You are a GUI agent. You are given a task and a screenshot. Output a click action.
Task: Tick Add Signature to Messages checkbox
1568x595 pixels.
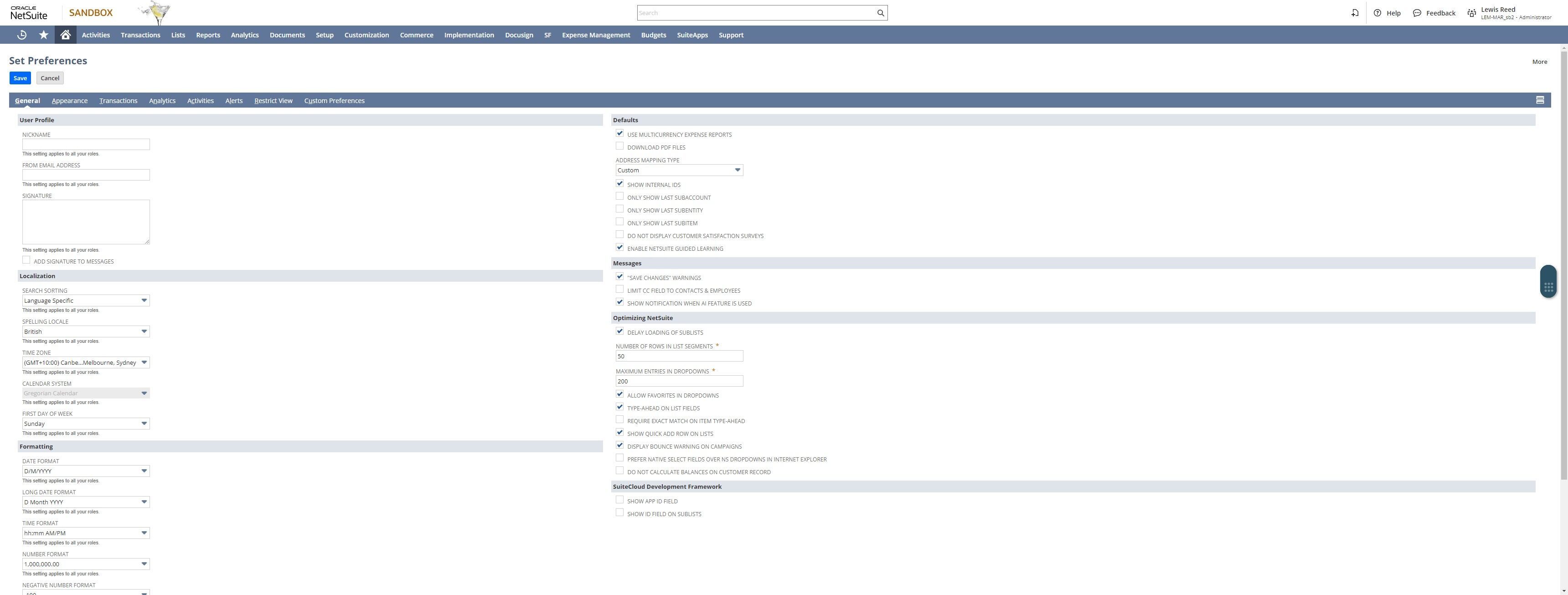click(26, 260)
